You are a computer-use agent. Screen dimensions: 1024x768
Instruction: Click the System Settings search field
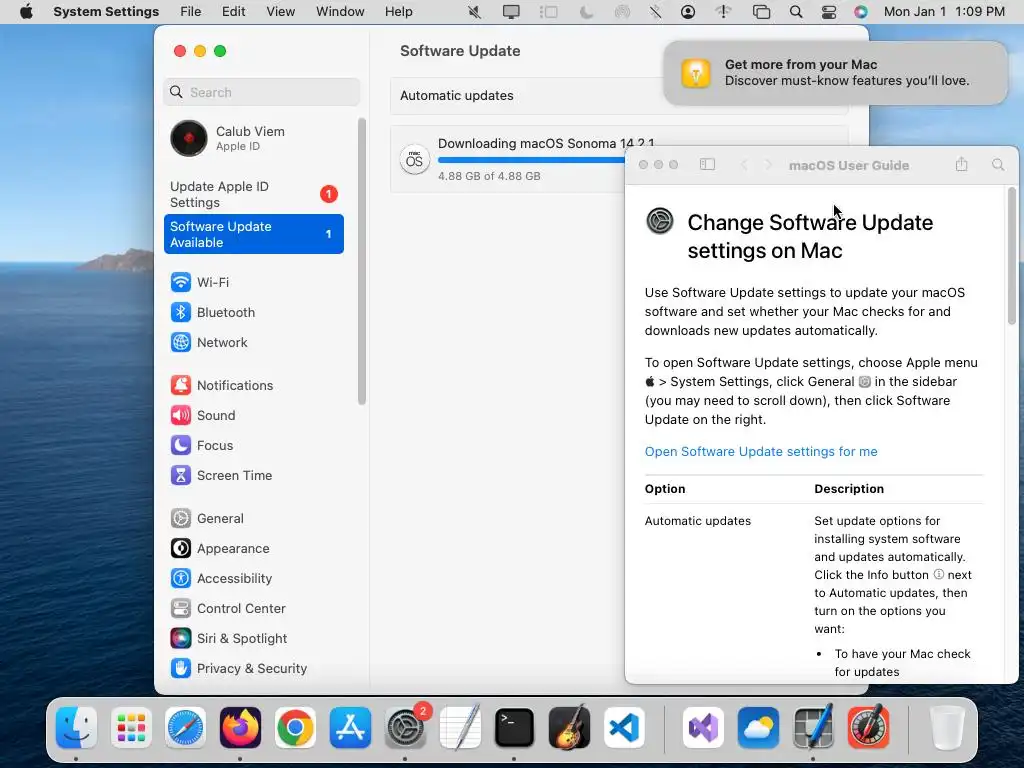pos(261,92)
